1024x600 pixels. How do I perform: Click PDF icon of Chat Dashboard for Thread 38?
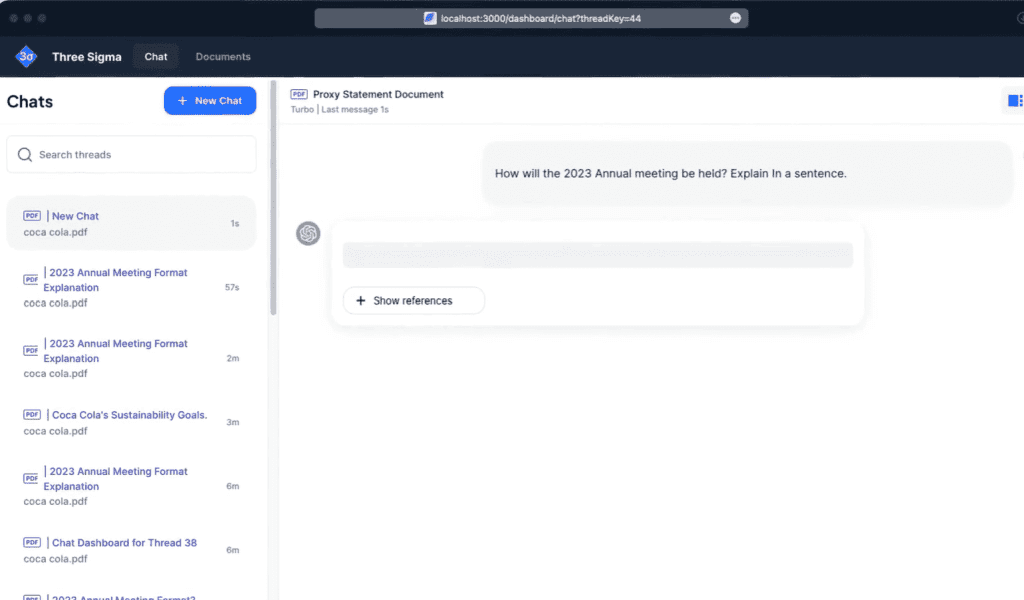[32, 543]
